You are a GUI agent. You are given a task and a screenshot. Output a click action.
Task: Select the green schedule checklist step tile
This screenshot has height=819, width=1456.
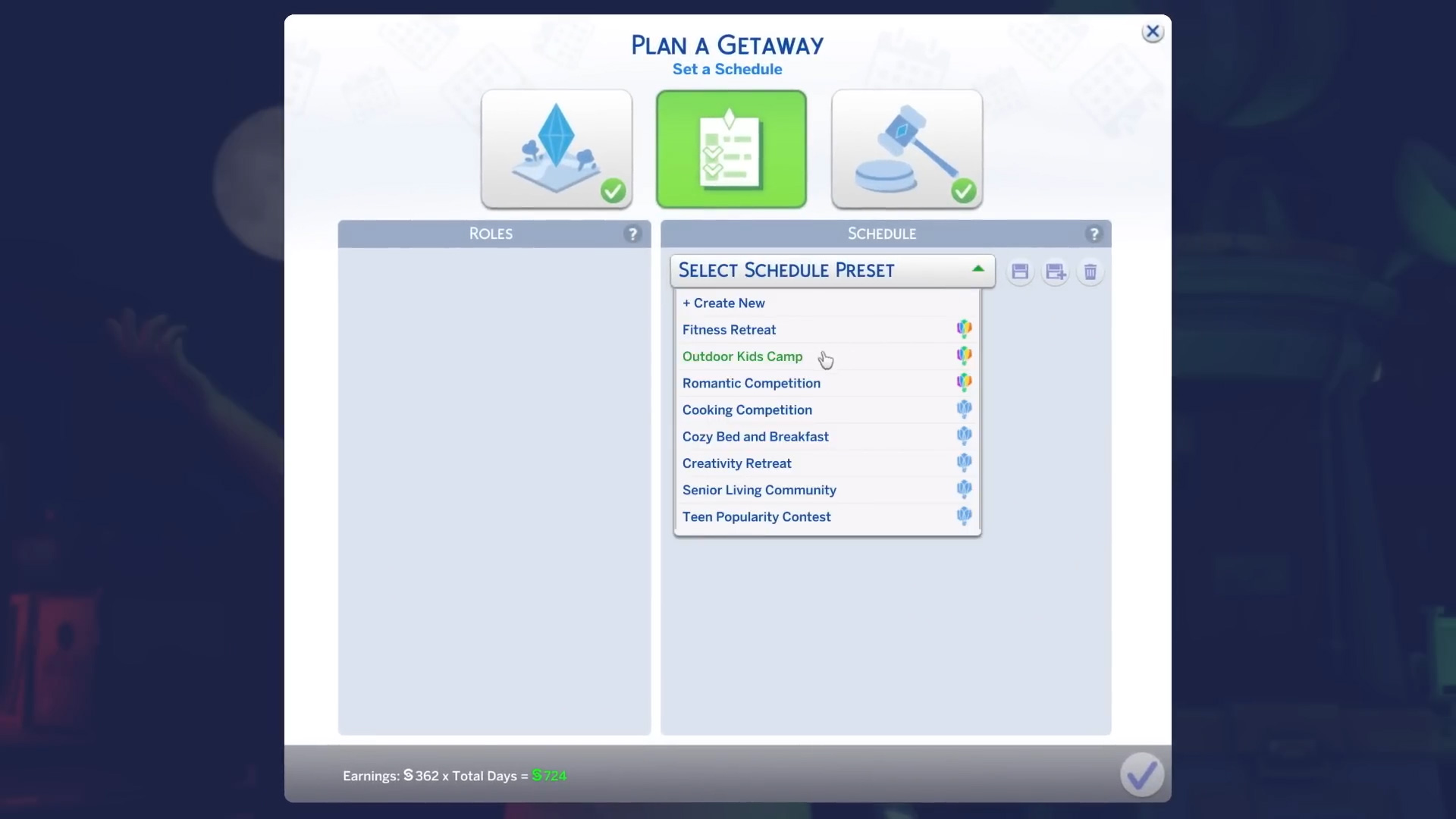point(731,149)
